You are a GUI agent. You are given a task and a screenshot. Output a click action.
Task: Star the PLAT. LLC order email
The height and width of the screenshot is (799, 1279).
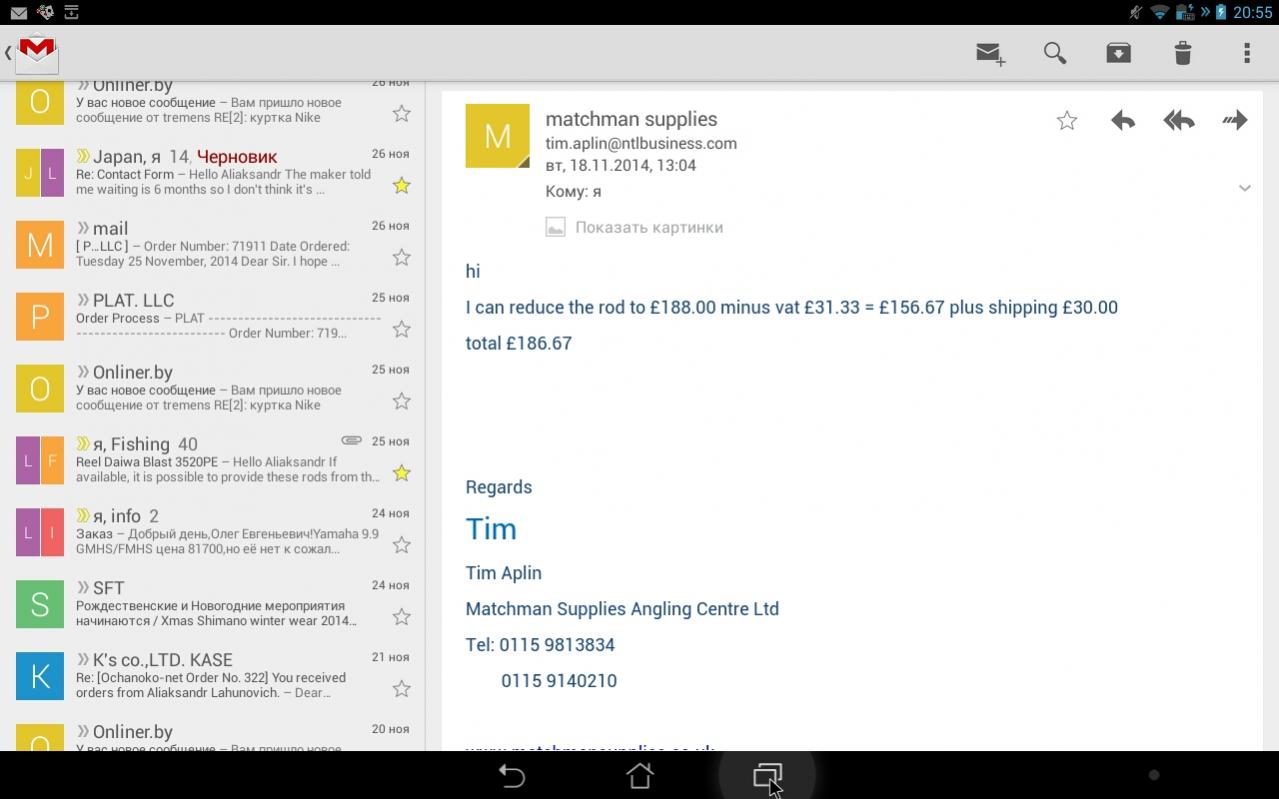coord(401,329)
